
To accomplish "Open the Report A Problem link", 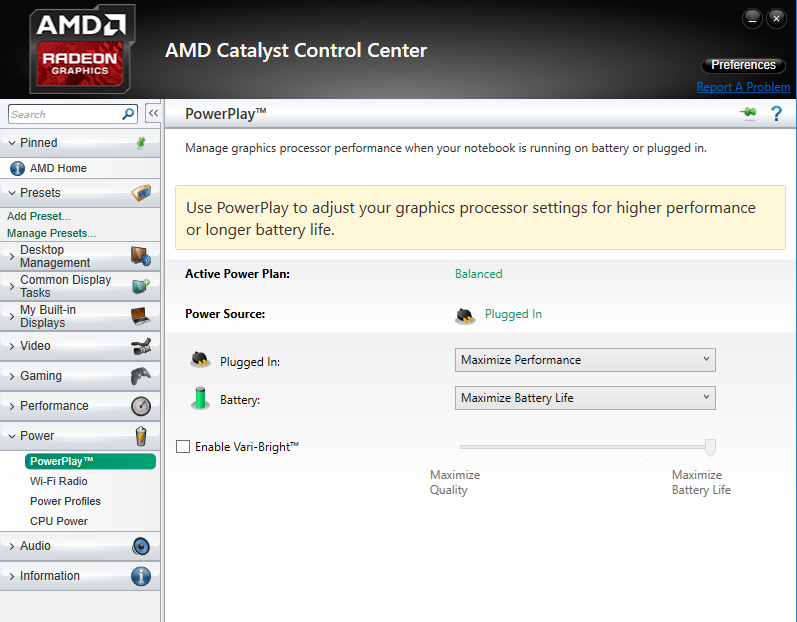I will (x=743, y=87).
